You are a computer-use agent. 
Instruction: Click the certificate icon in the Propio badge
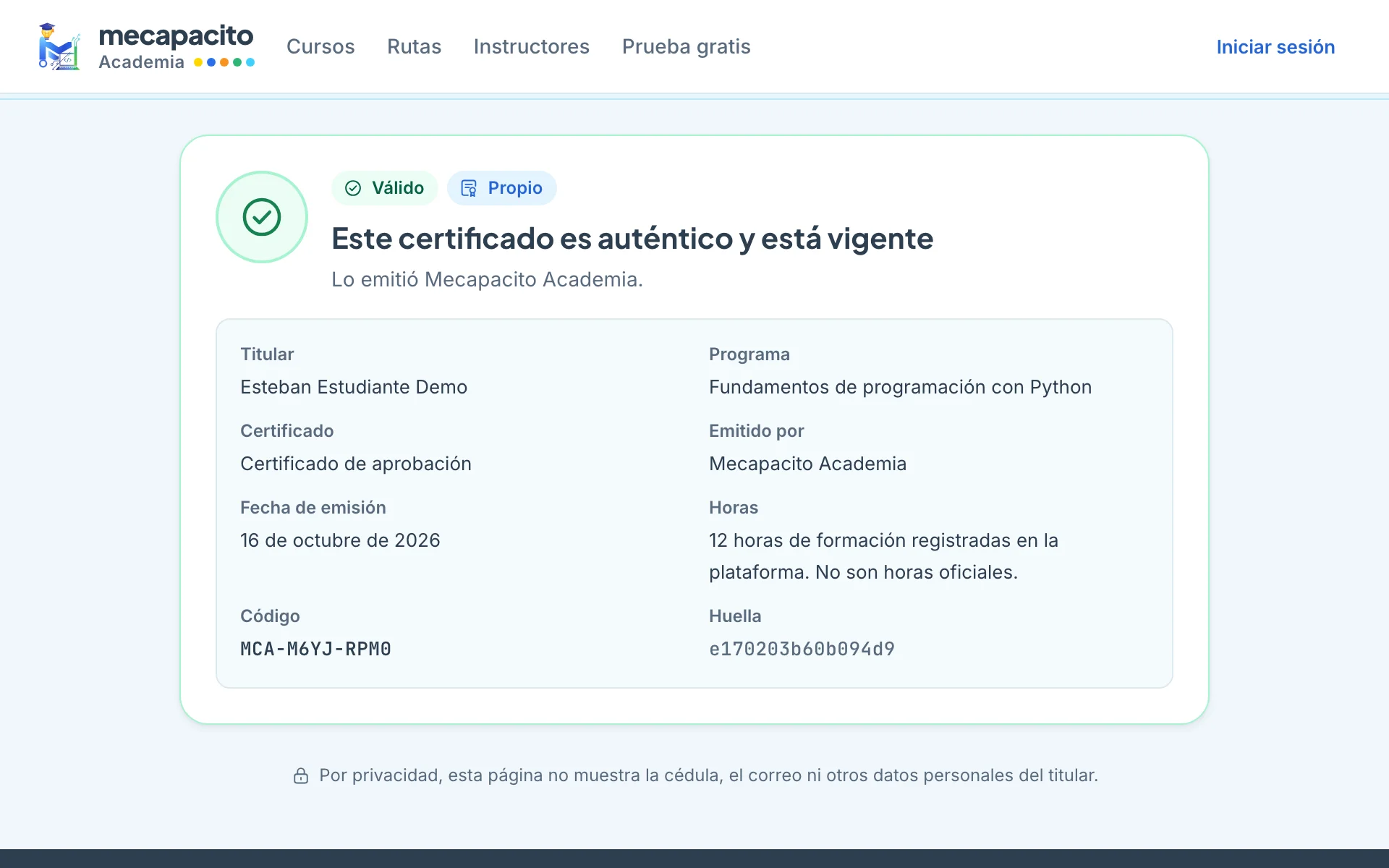point(469,188)
